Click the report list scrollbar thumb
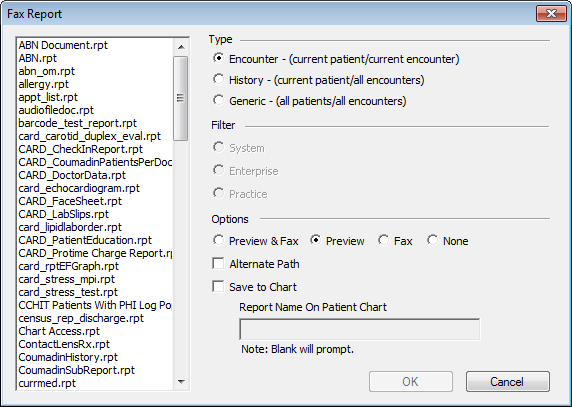The height and width of the screenshot is (407, 572). pyautogui.click(x=181, y=98)
